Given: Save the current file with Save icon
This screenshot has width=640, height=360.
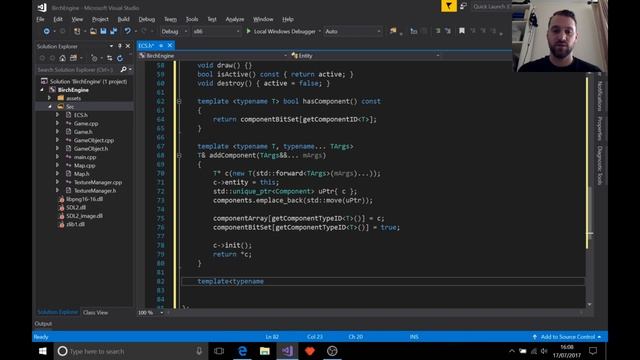Looking at the screenshot, I should (103, 31).
